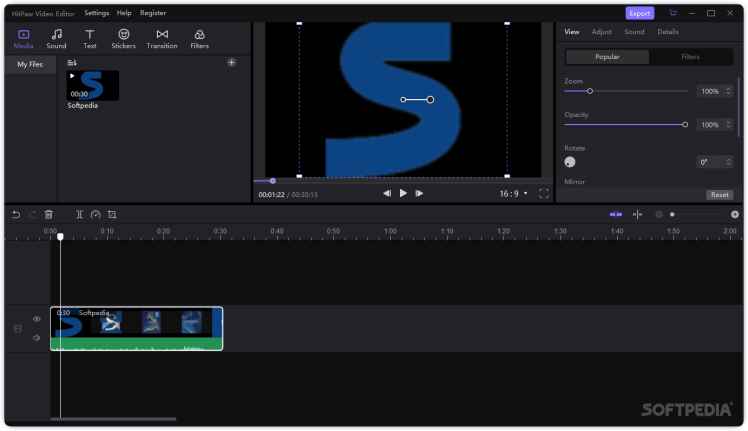Toggle the purple timeline snap icon
Image resolution: width=748 pixels, height=431 pixels.
616,215
